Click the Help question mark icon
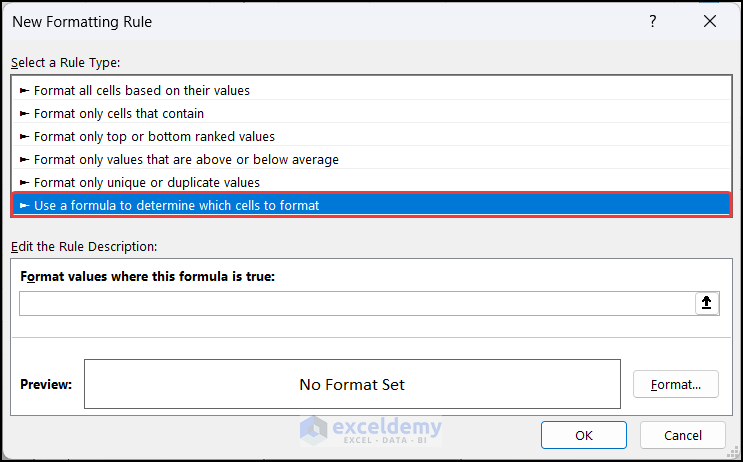 pyautogui.click(x=653, y=21)
